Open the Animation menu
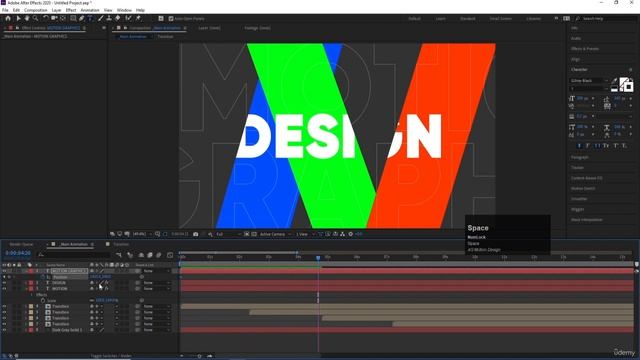 click(89, 10)
